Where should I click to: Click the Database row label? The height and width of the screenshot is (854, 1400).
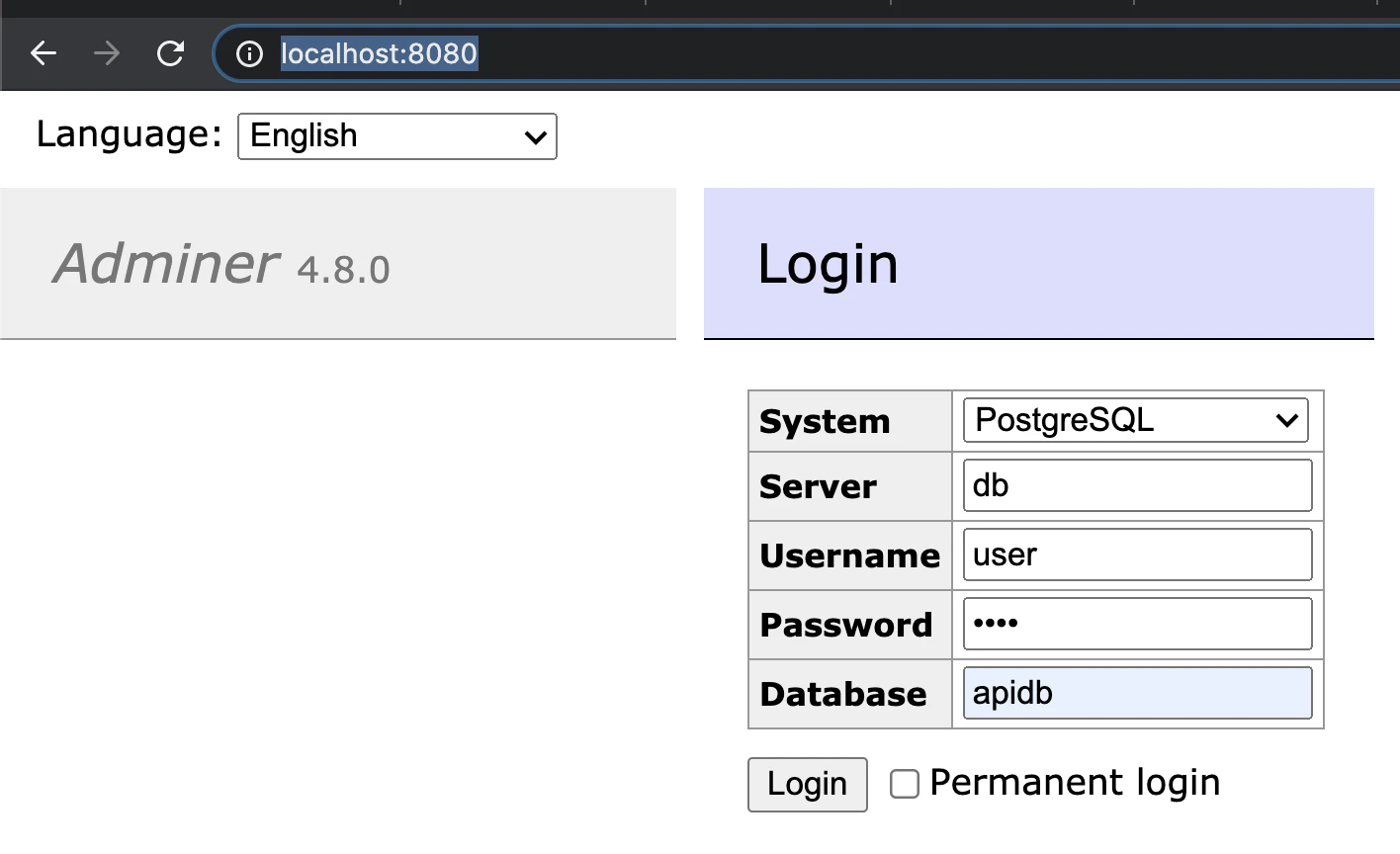(x=843, y=694)
